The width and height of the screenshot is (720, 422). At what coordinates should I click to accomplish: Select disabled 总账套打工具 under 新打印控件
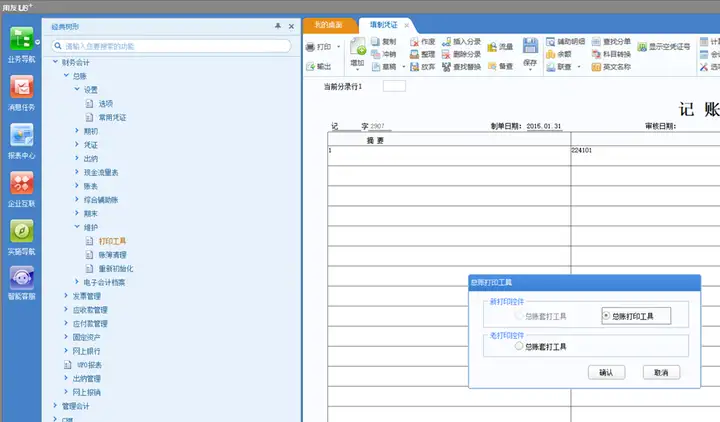click(519, 316)
